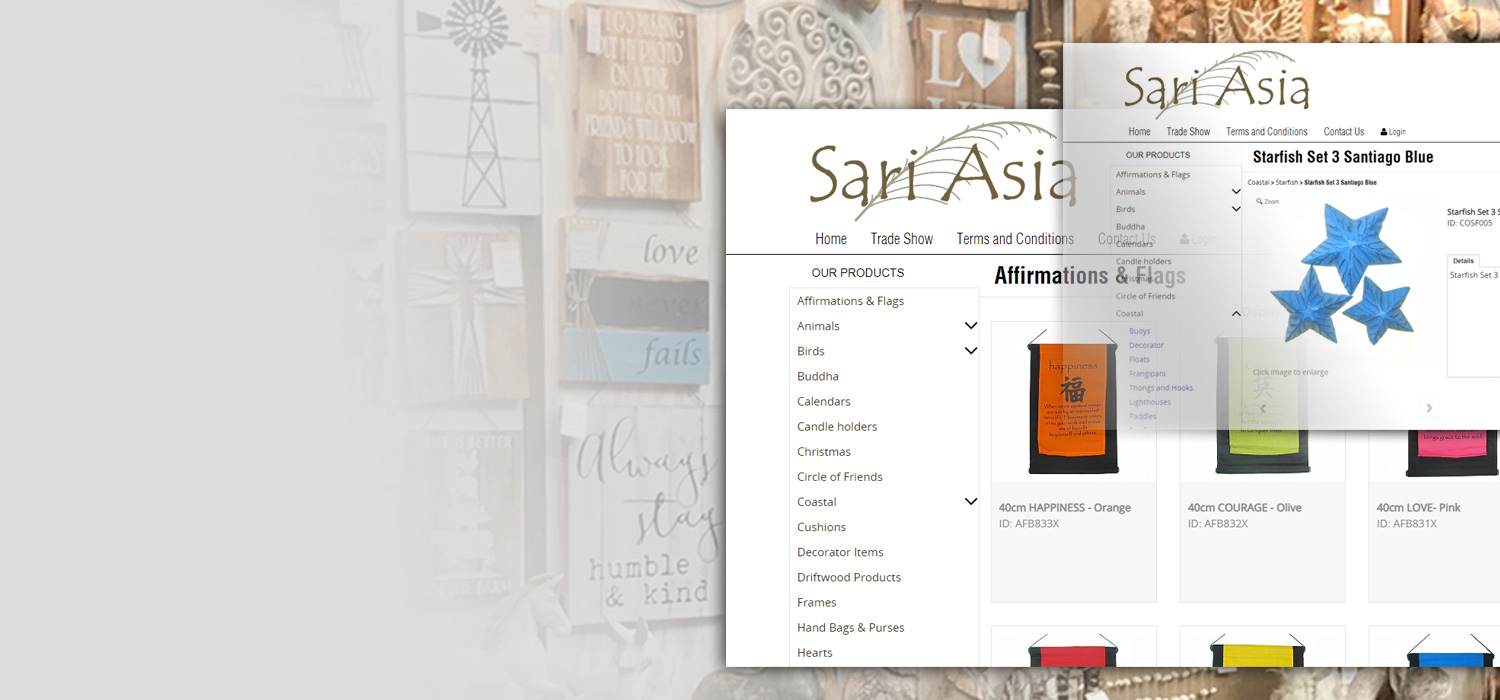The width and height of the screenshot is (1500, 700).
Task: Open the Hearts category
Action: pyautogui.click(x=815, y=652)
